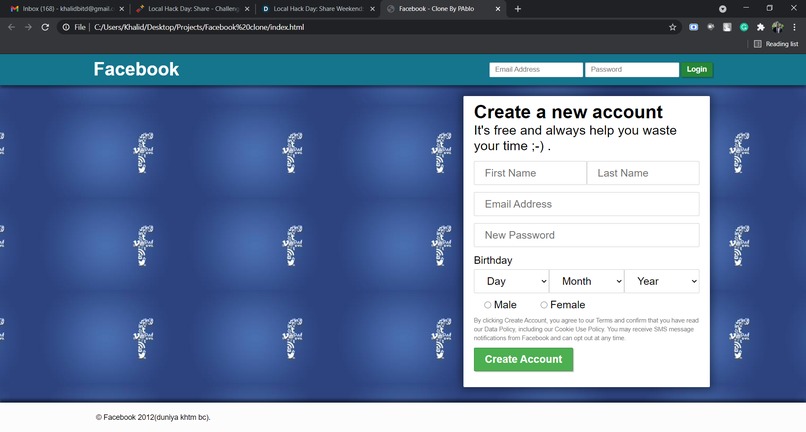The height and width of the screenshot is (432, 806).
Task: Click the signup Email Address field
Action: pyautogui.click(x=587, y=204)
